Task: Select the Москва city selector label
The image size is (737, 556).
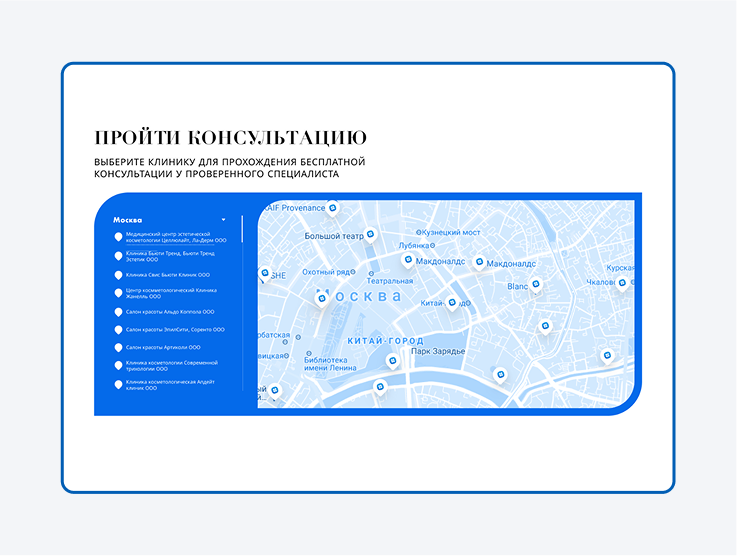Action: pyautogui.click(x=128, y=219)
